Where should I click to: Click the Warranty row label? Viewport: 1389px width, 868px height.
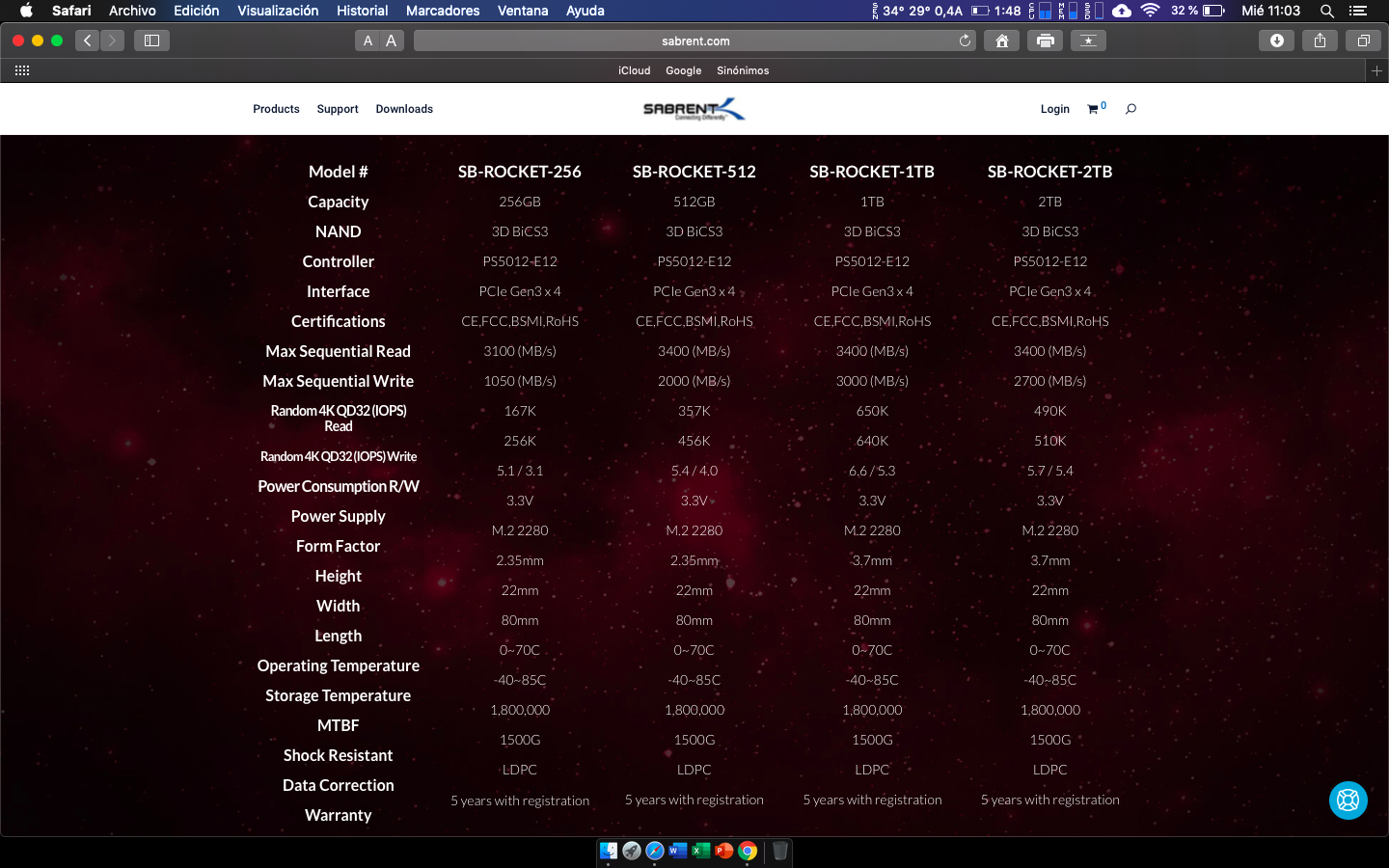coord(339,815)
